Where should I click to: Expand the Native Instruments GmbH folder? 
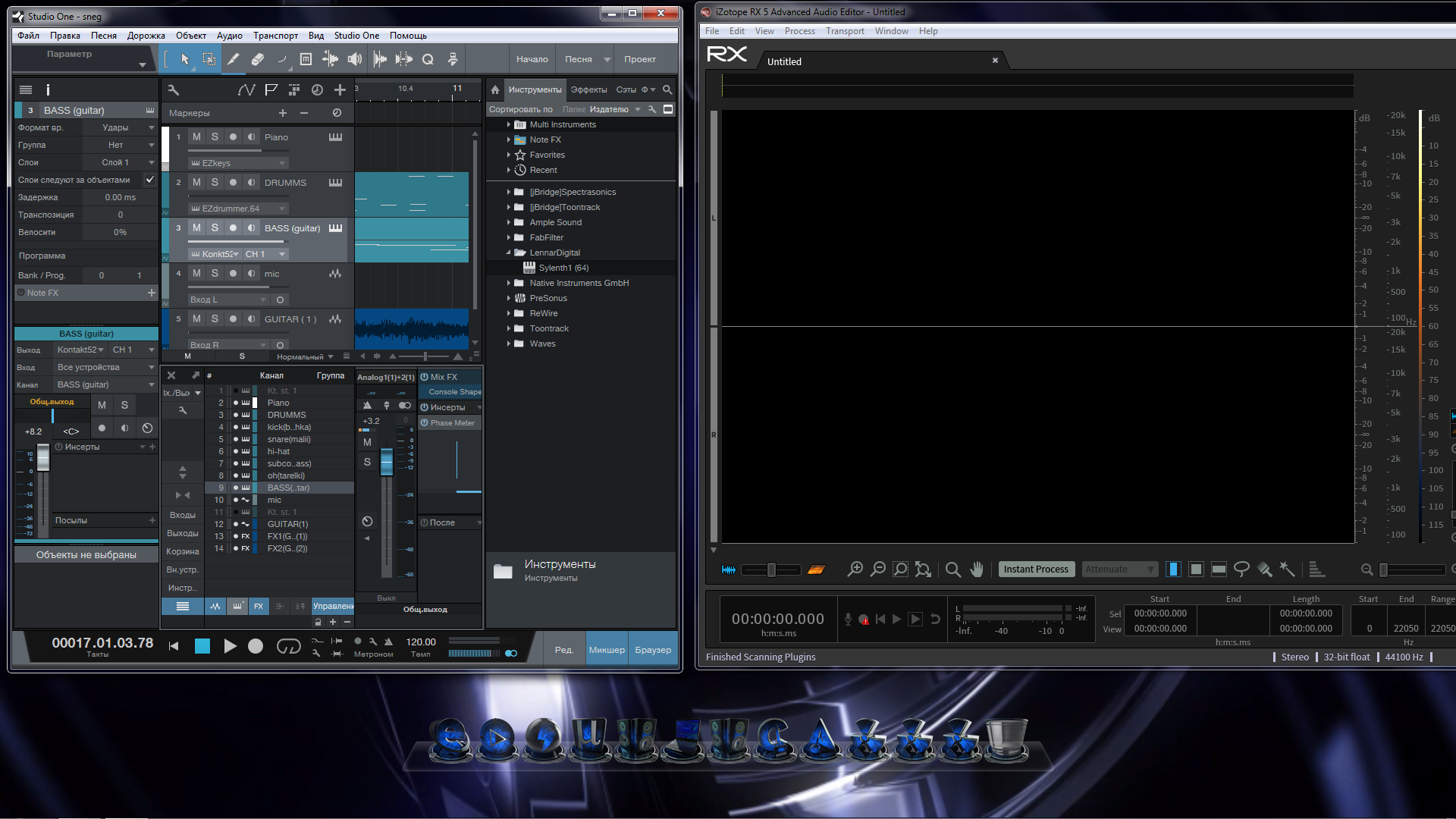509,283
